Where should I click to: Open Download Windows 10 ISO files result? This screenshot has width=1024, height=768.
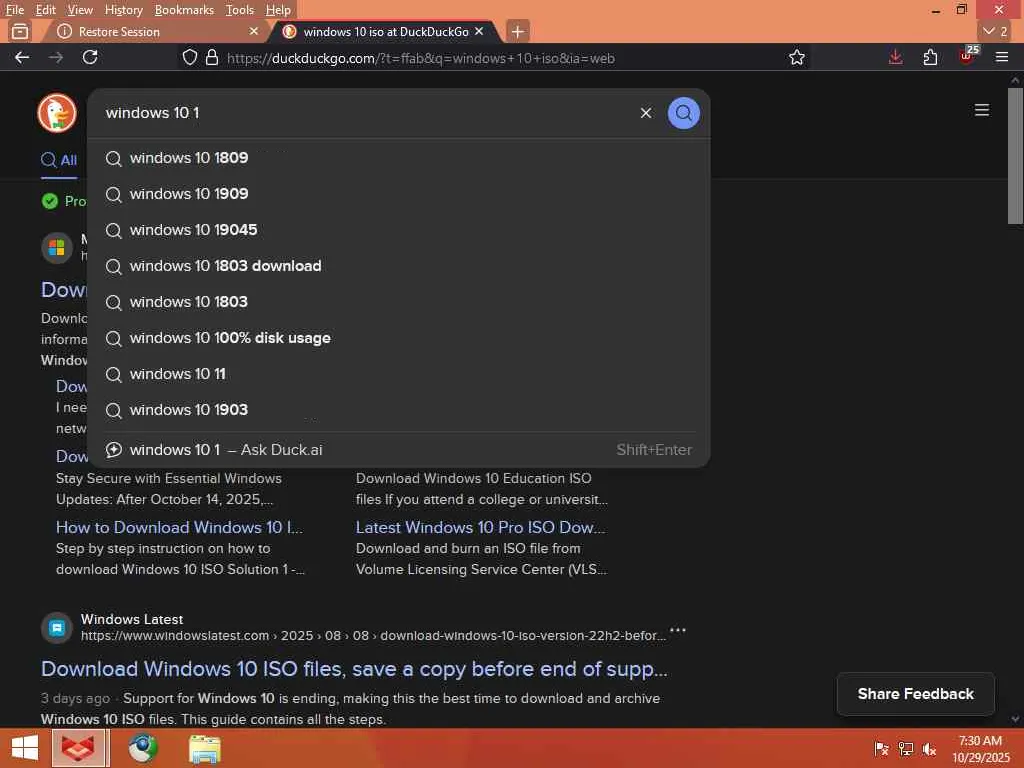coord(354,669)
